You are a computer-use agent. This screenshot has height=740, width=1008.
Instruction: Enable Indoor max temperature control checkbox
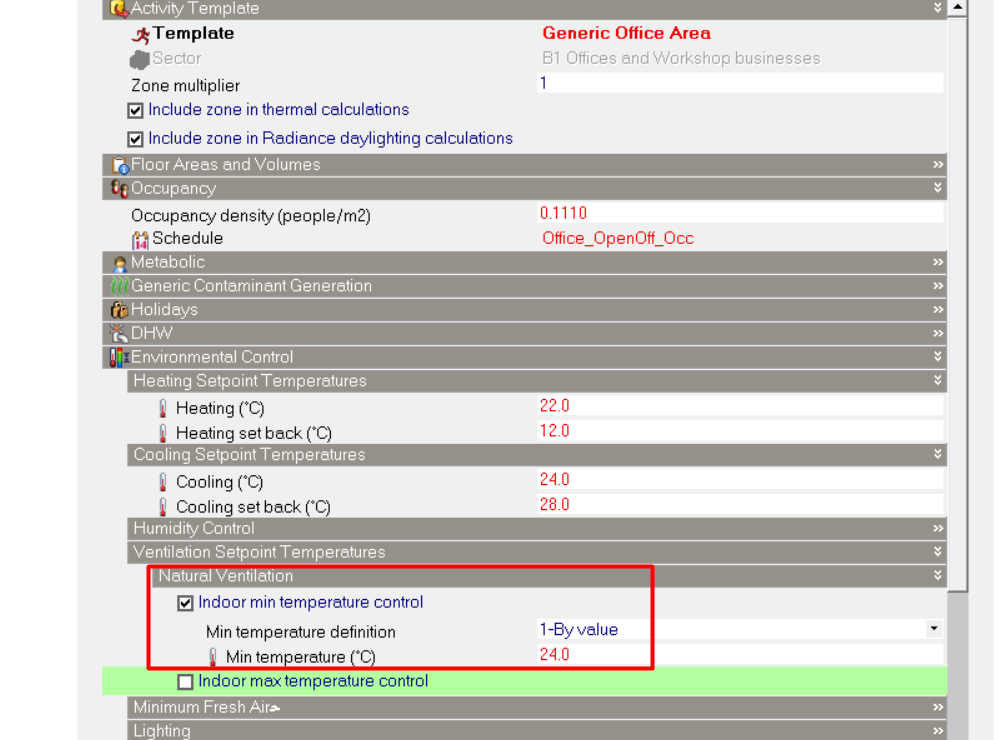185,681
